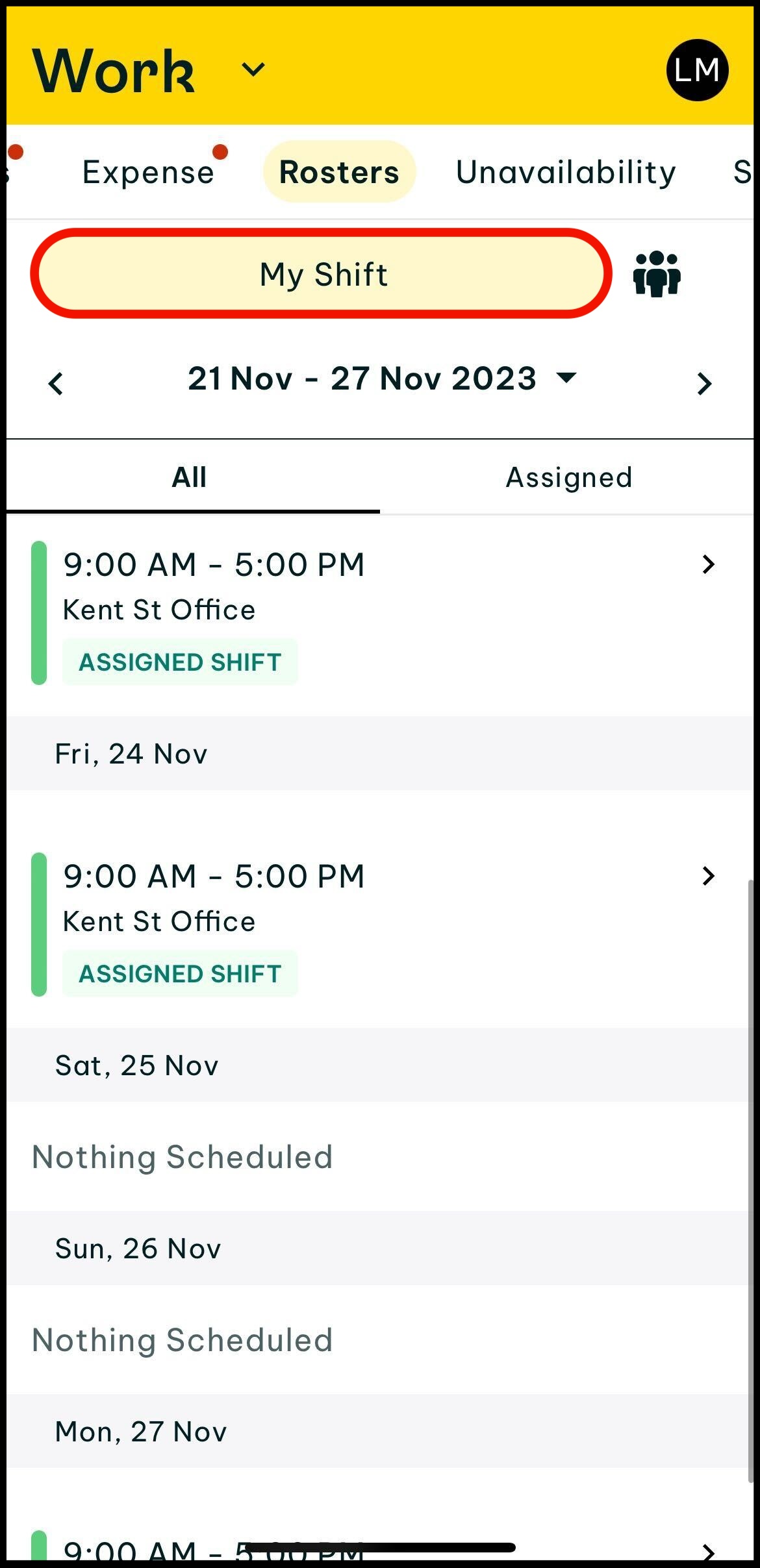Go to previous week arrow

click(x=57, y=383)
